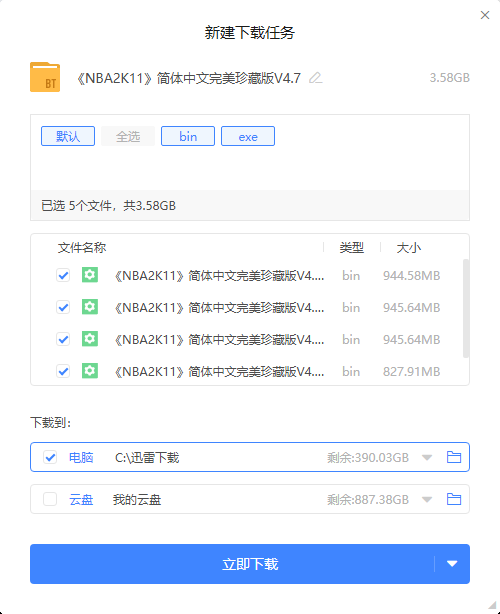Click the bin type in 944.58MB row
Viewport: 500px width, 614px height.
coord(351,276)
